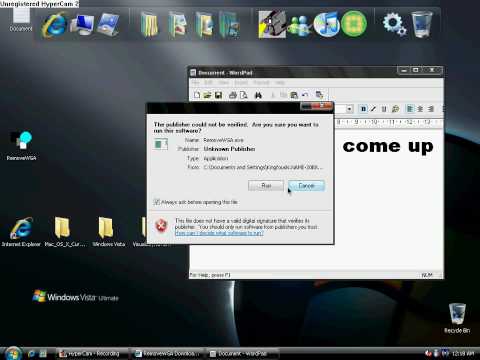Click Date/Time insert icon in WordPad toolbar

pos(319,95)
